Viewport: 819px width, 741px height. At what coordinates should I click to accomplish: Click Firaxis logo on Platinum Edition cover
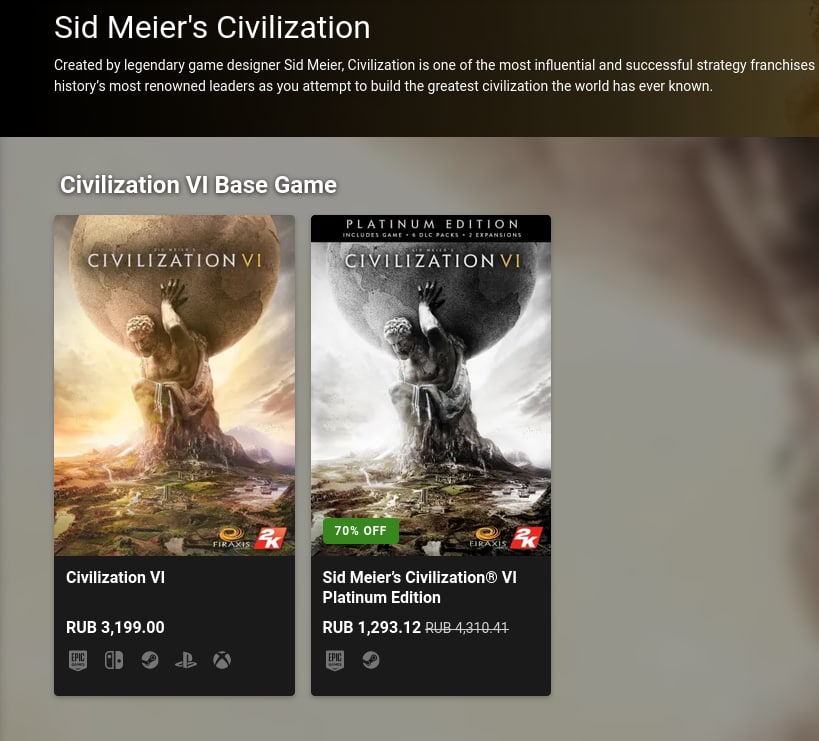(x=487, y=538)
